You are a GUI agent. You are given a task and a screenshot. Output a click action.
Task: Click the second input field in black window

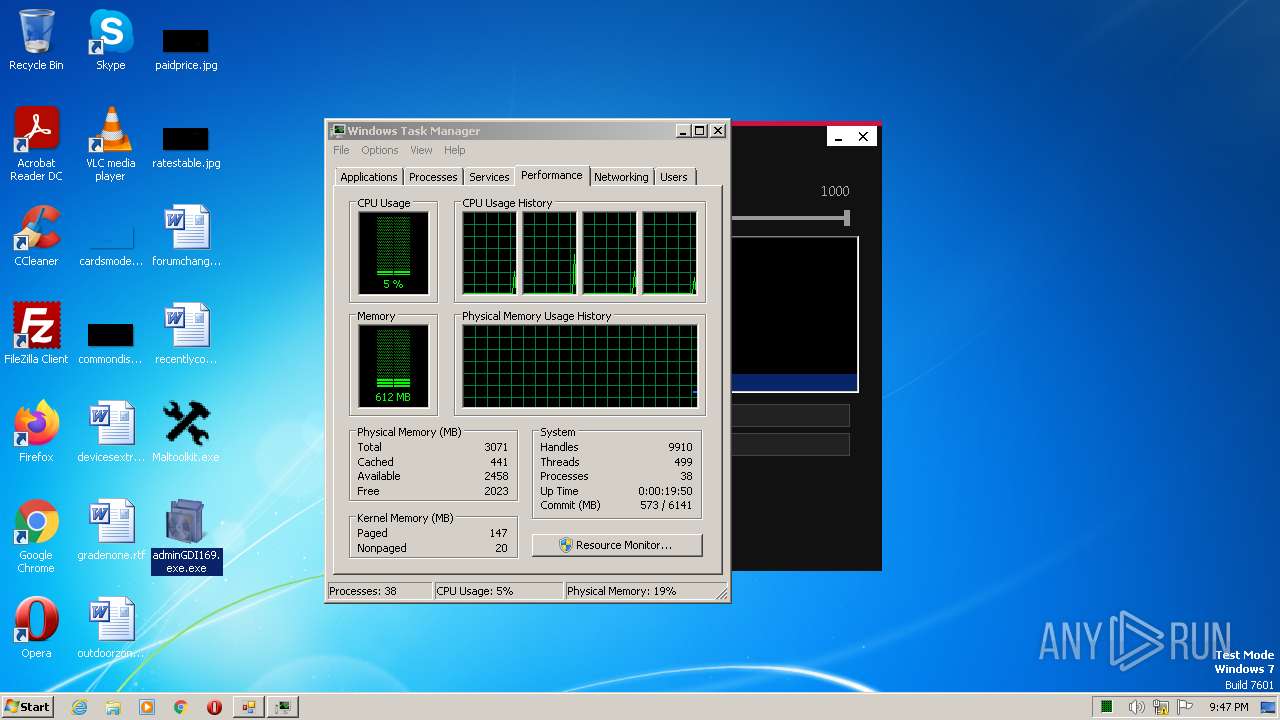pyautogui.click(x=791, y=444)
